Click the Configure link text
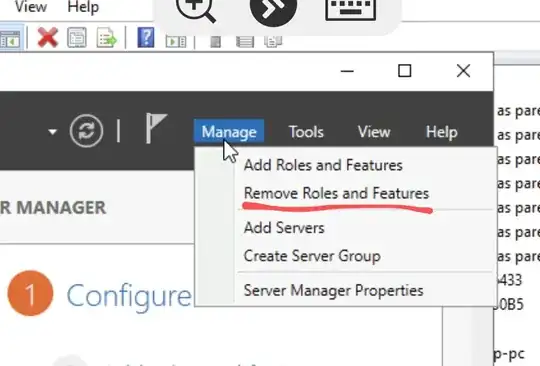Screen dimensions: 540x366 129,296
